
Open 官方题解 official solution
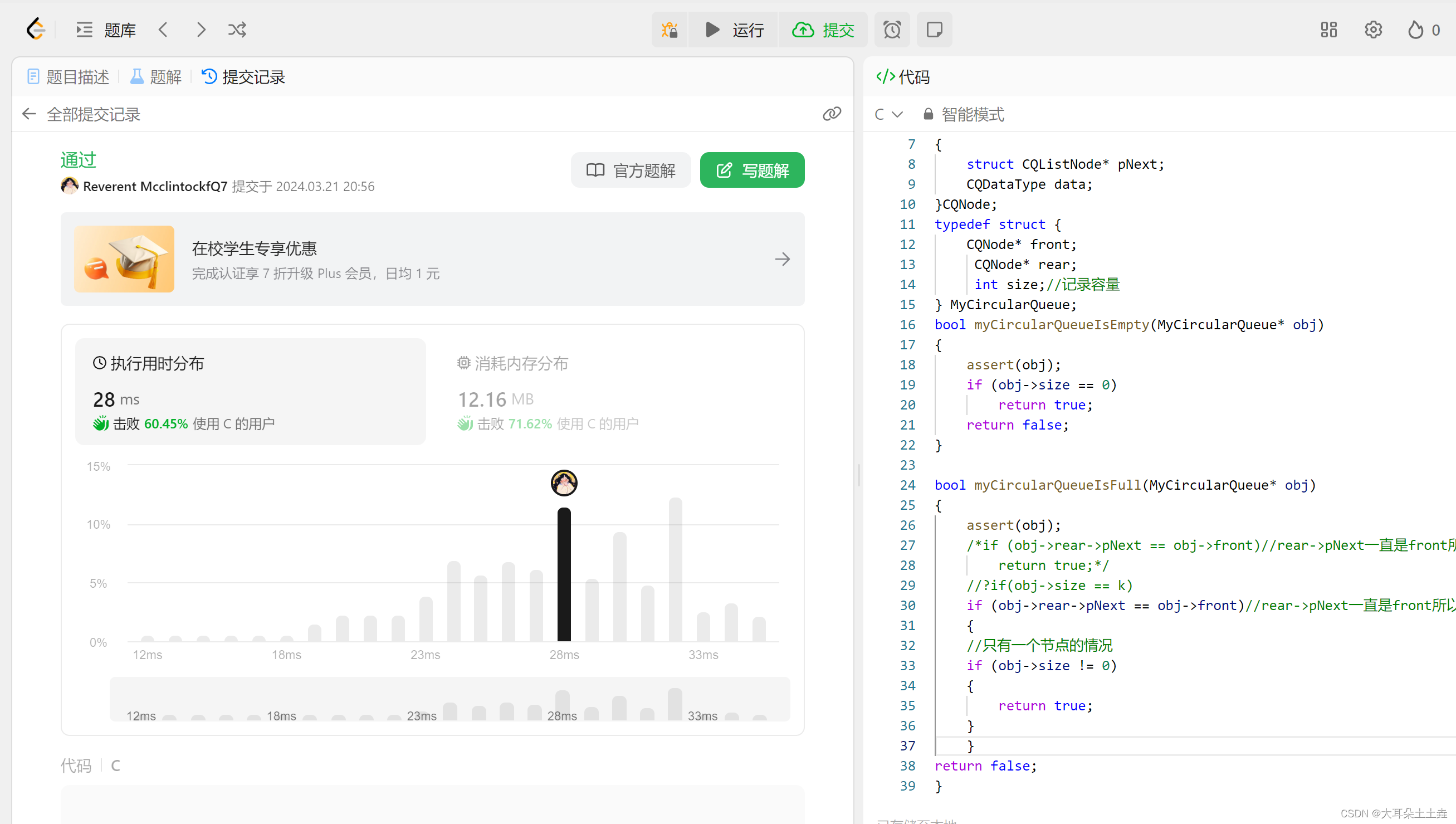(x=631, y=170)
